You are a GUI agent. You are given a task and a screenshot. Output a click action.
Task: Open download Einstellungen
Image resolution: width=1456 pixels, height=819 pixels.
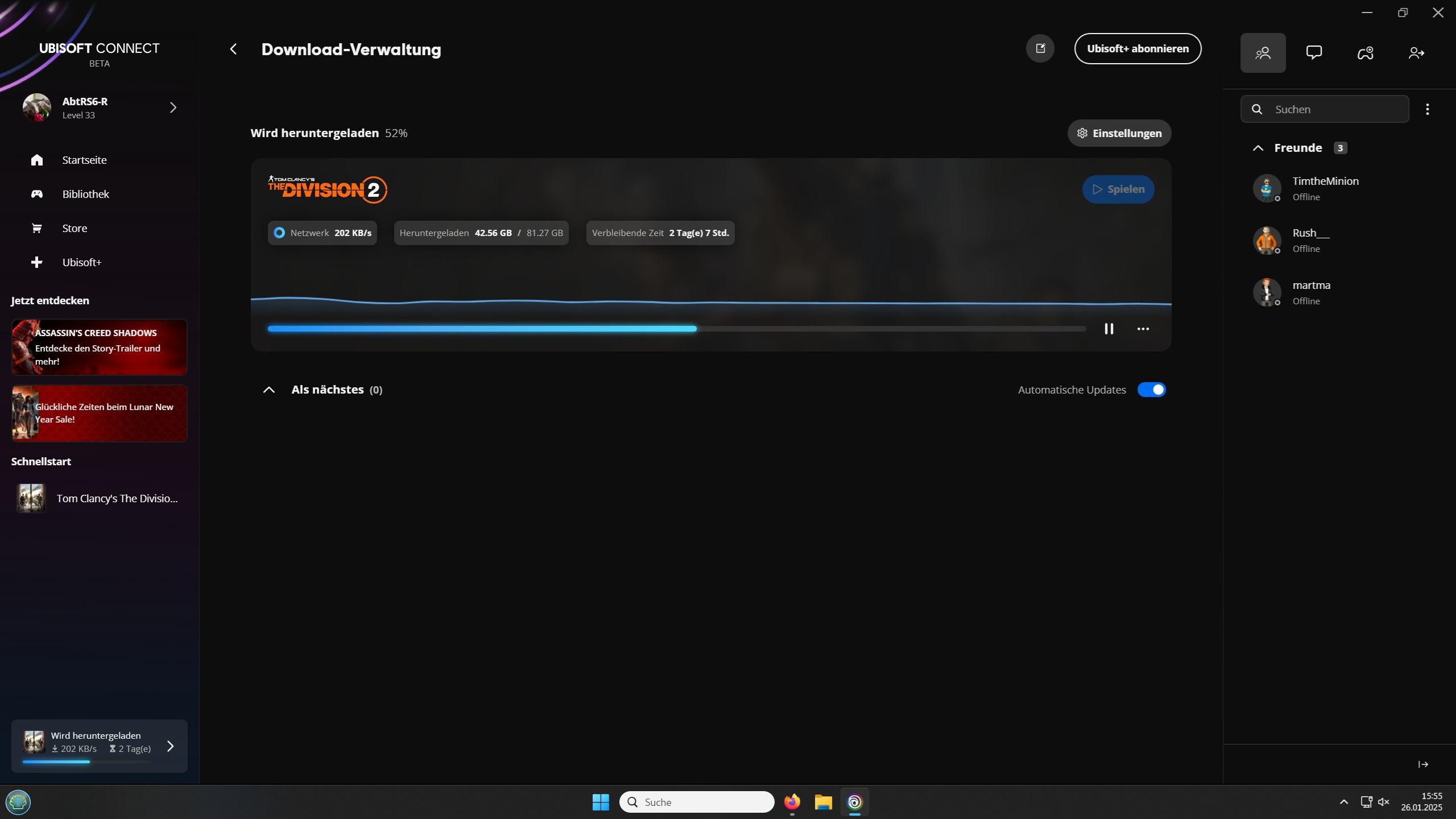(x=1119, y=133)
